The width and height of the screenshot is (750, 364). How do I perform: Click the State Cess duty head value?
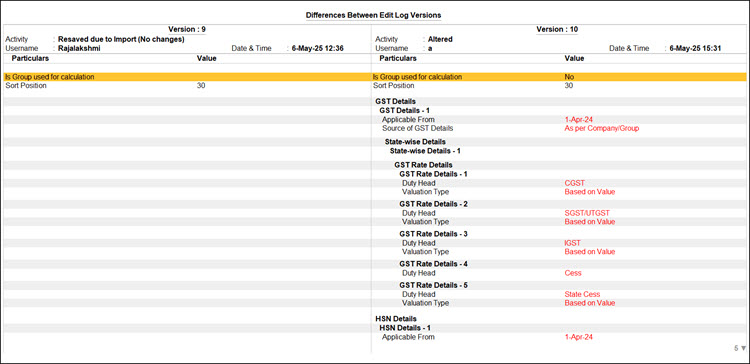point(582,294)
